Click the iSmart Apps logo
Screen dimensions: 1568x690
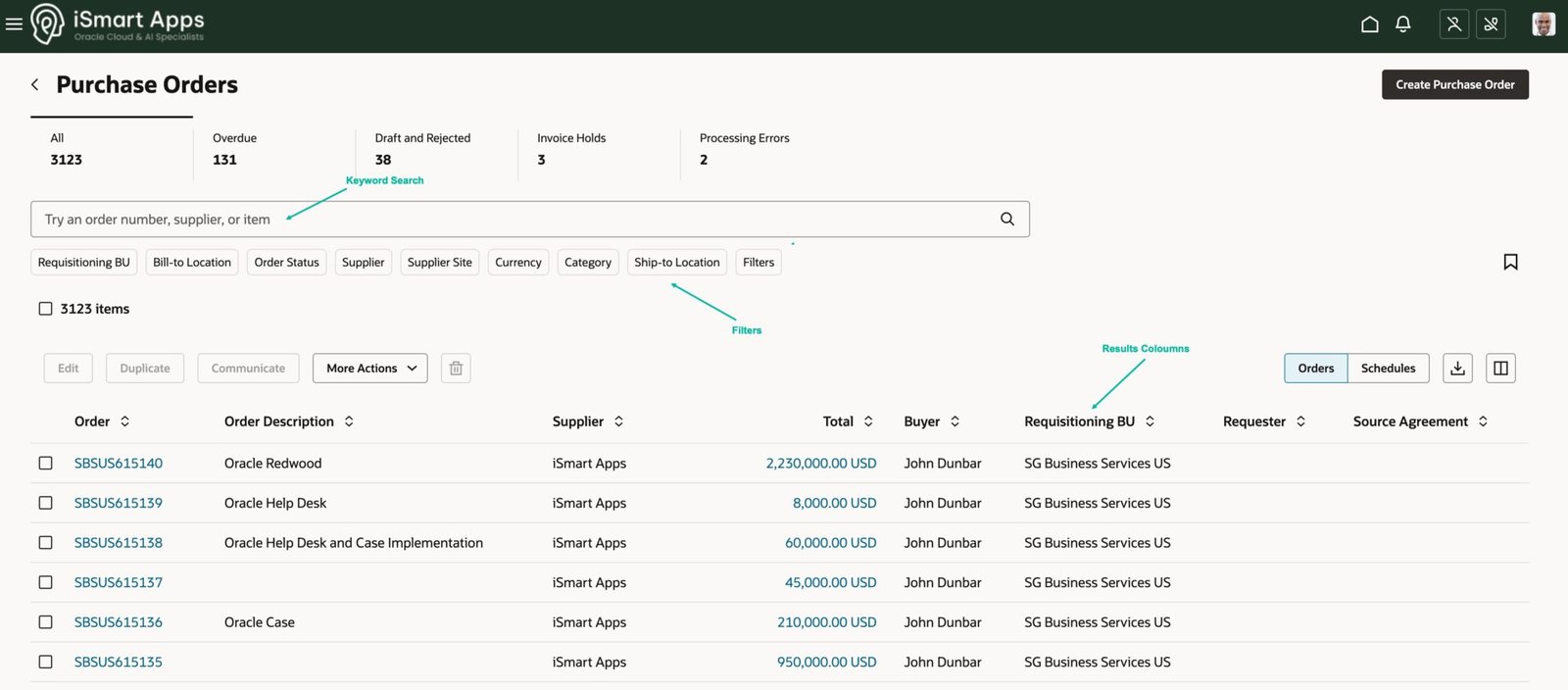pos(118,25)
